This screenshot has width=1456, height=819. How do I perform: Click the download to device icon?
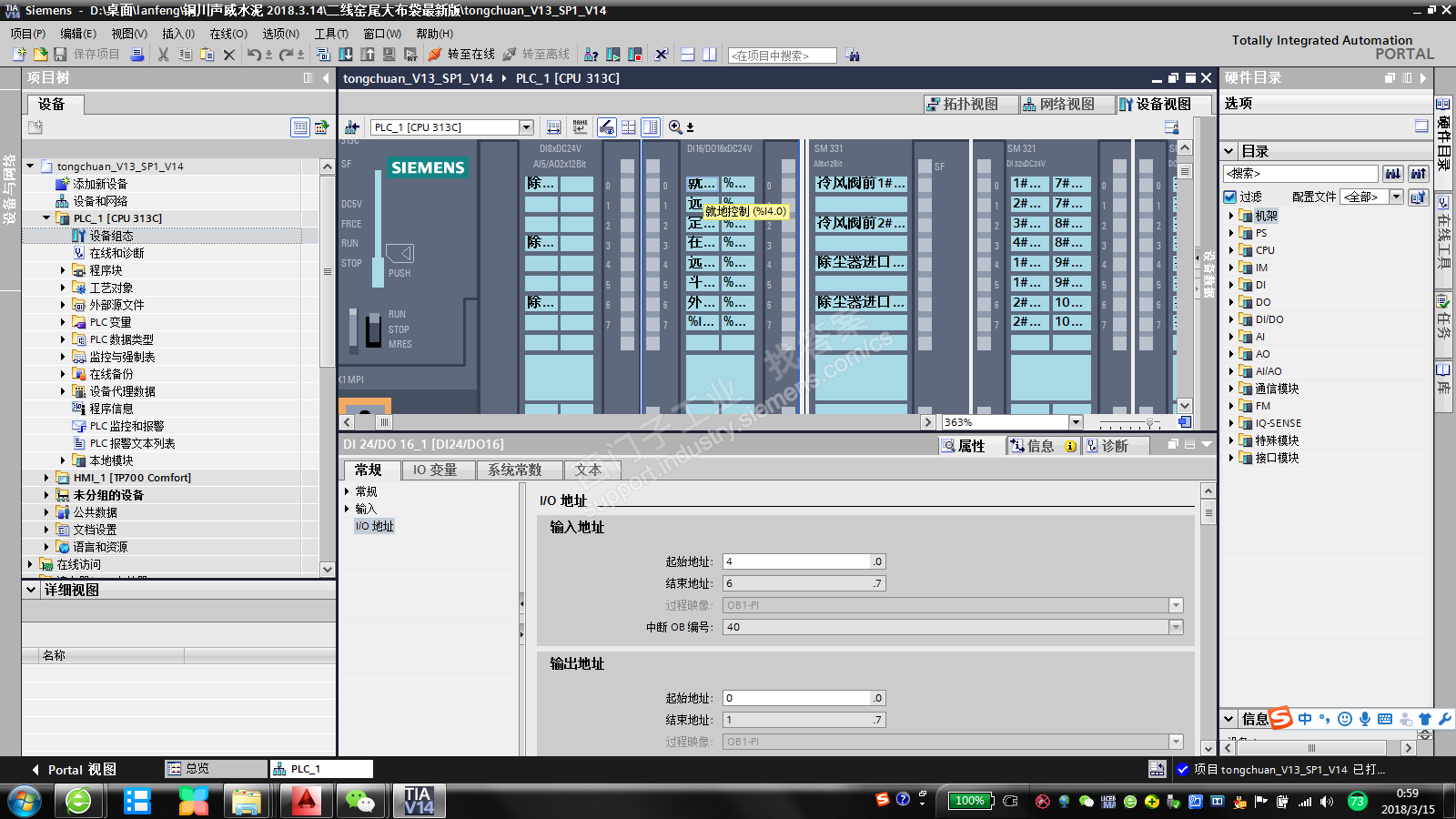(x=346, y=55)
